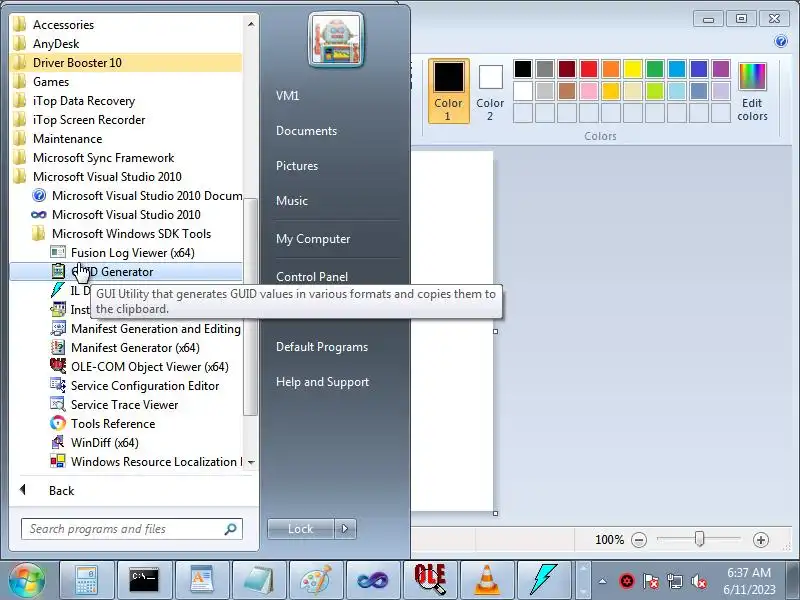Open Tools Reference

click(103, 423)
